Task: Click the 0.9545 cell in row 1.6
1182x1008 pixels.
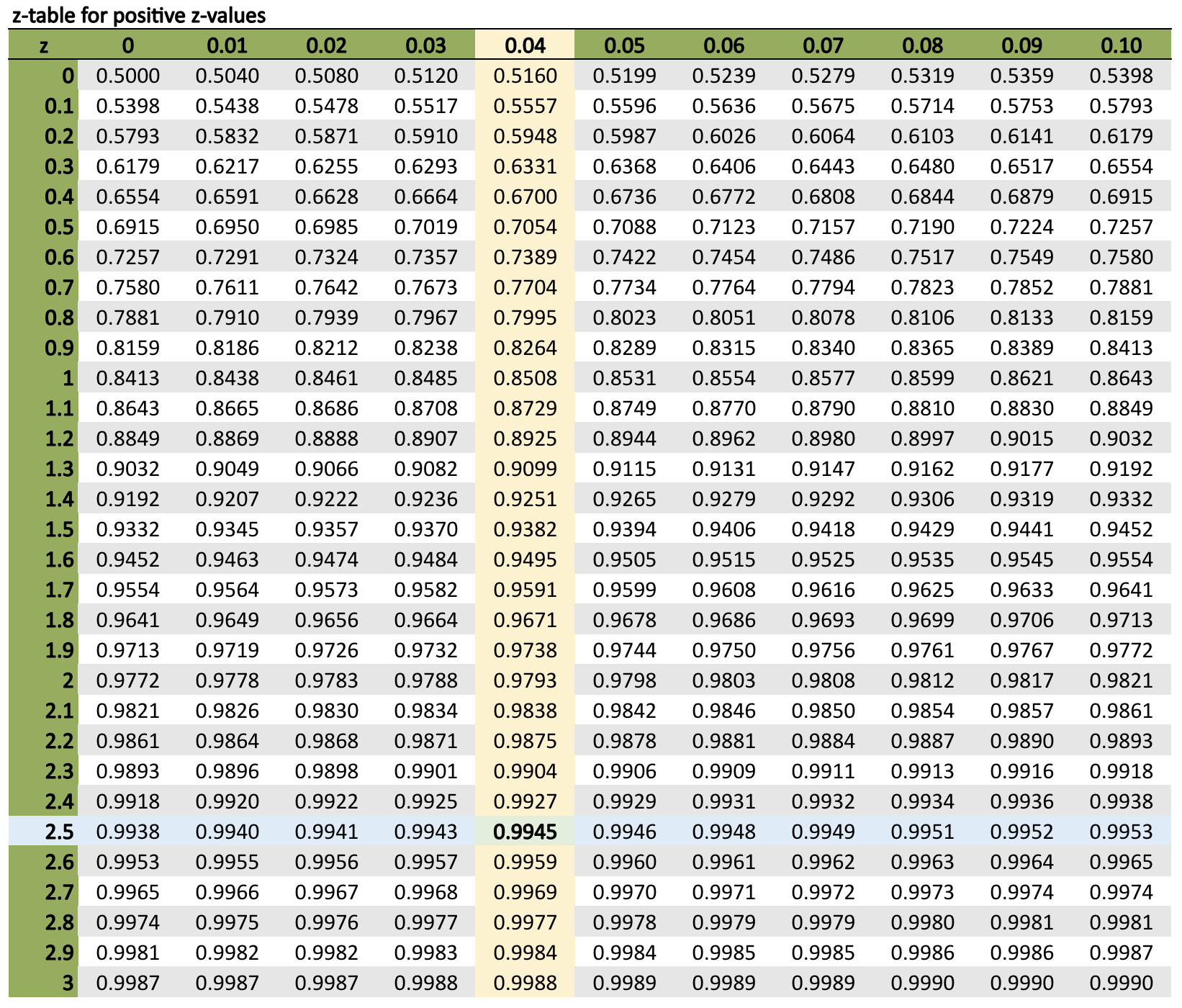Action: 1021,559
